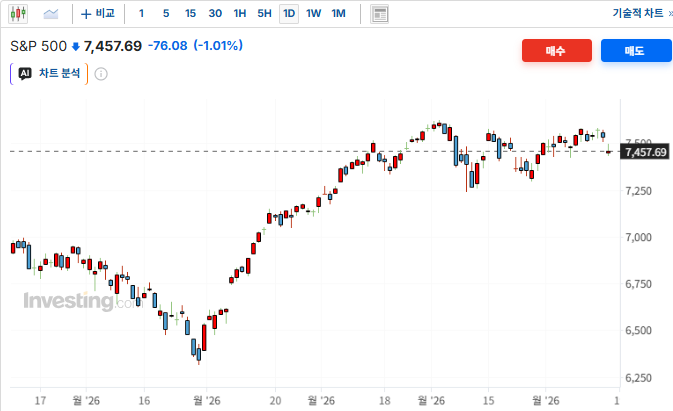Click the blue 매도 sell button
This screenshot has width=673, height=411.
pyautogui.click(x=636, y=51)
